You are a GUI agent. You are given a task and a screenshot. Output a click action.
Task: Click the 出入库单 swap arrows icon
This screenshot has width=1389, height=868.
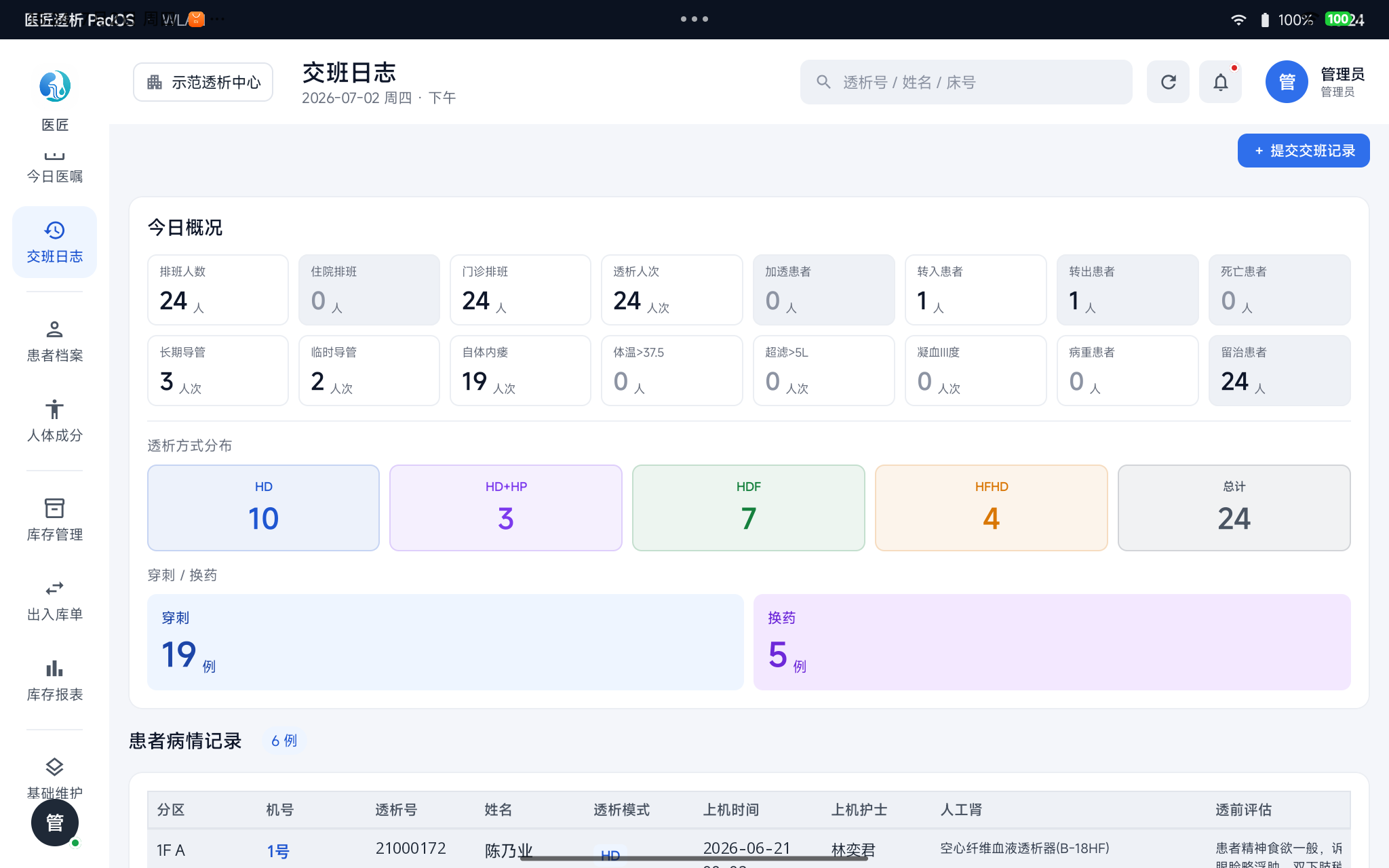click(x=54, y=588)
